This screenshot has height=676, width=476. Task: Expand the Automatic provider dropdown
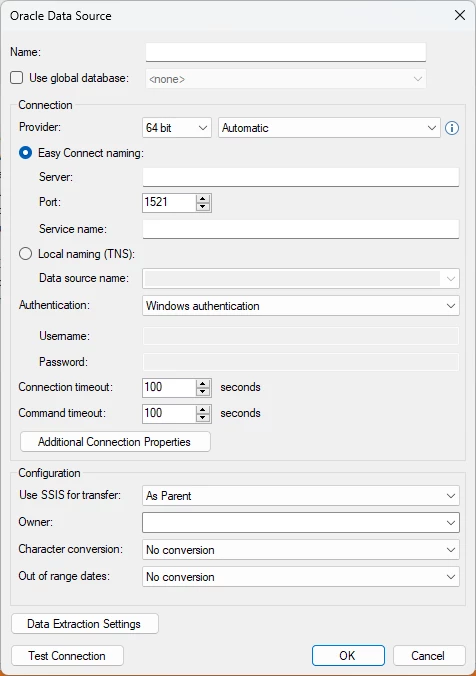pyautogui.click(x=329, y=128)
